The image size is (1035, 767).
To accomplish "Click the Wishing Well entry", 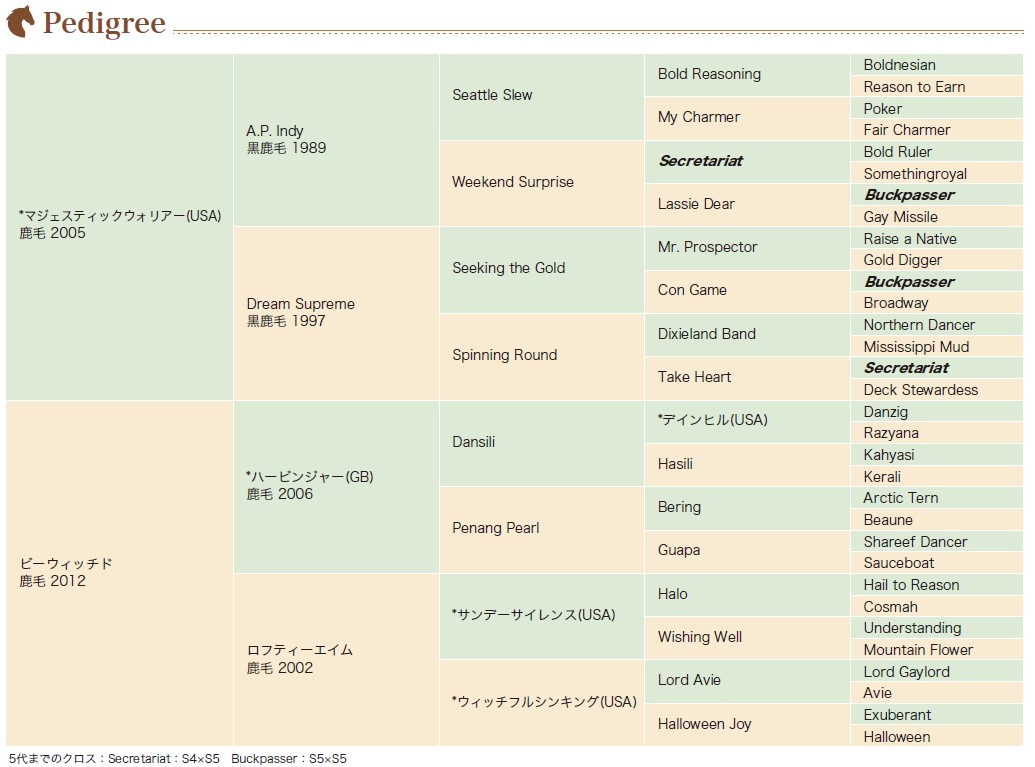I will pyautogui.click(x=747, y=638).
